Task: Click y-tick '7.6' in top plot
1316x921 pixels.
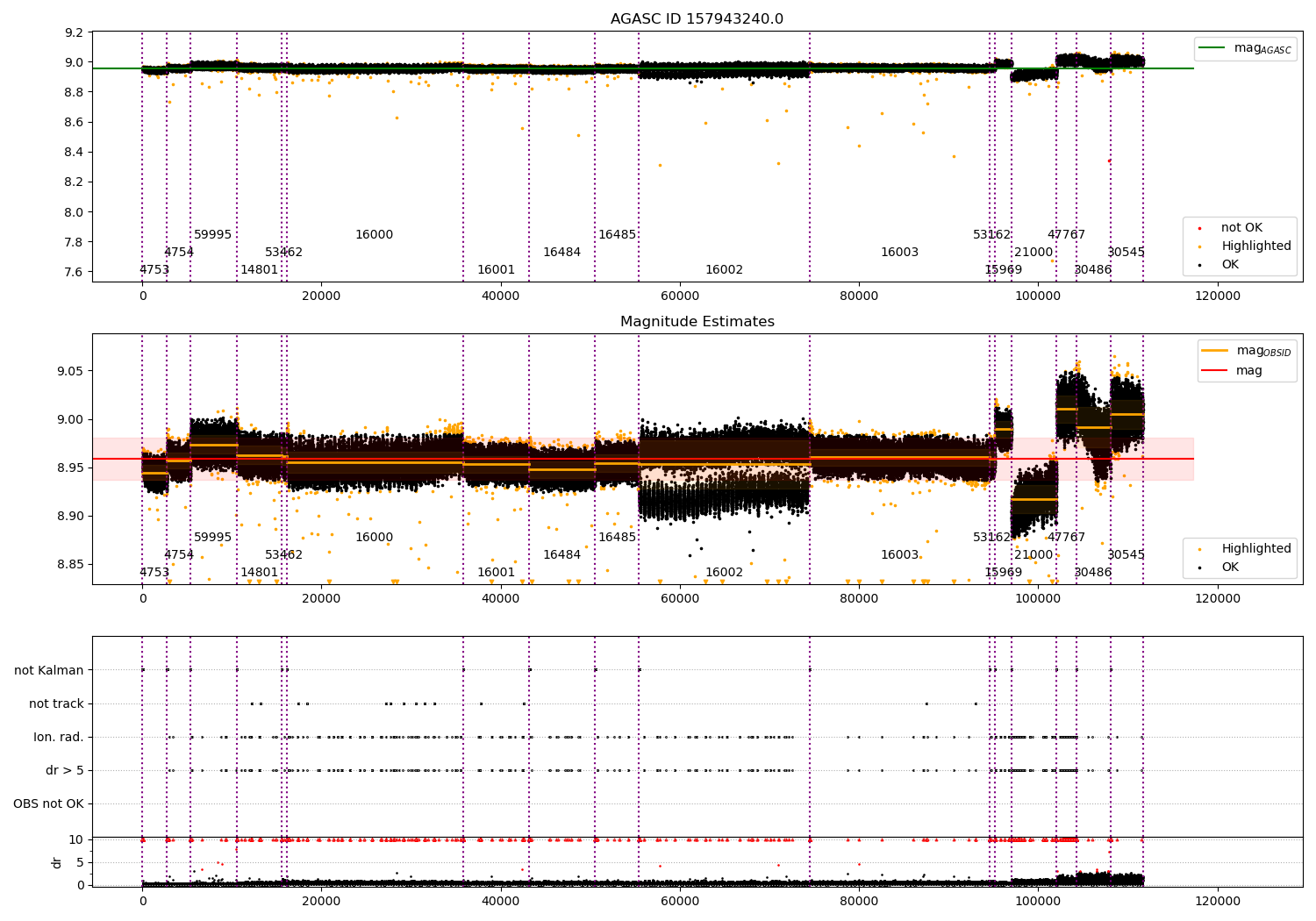Action: [75, 272]
